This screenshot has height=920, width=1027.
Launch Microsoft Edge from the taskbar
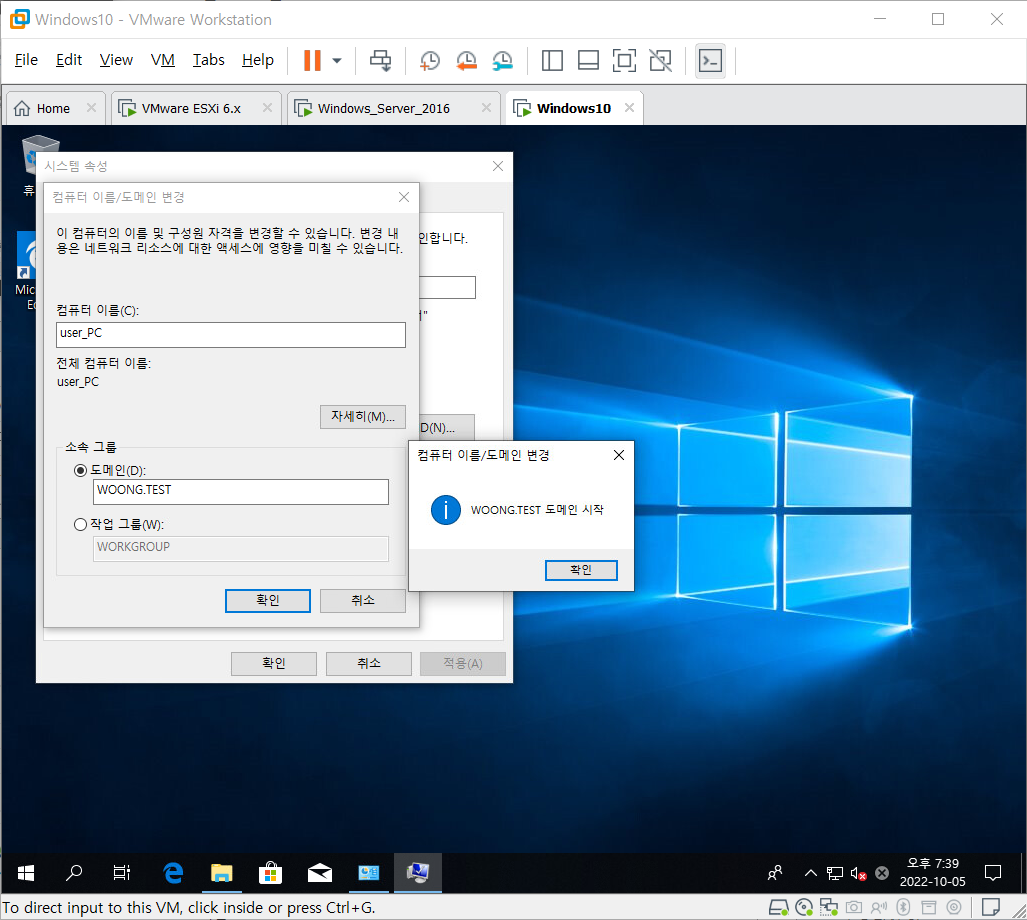coord(173,872)
